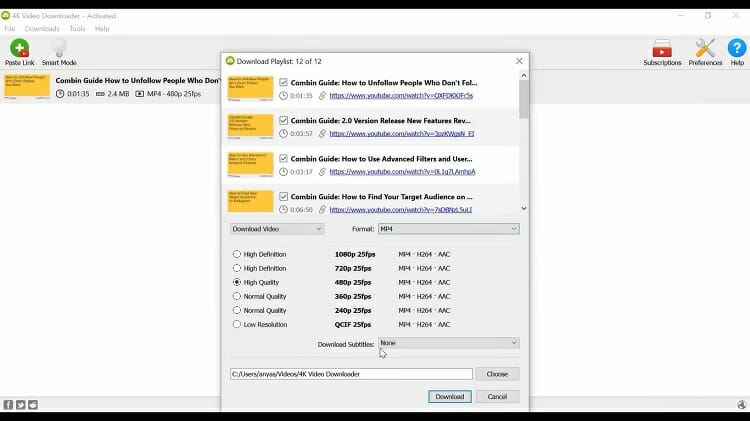The width and height of the screenshot is (750, 421).
Task: Select High Definition 1080p 25fps option
Action: coord(237,254)
